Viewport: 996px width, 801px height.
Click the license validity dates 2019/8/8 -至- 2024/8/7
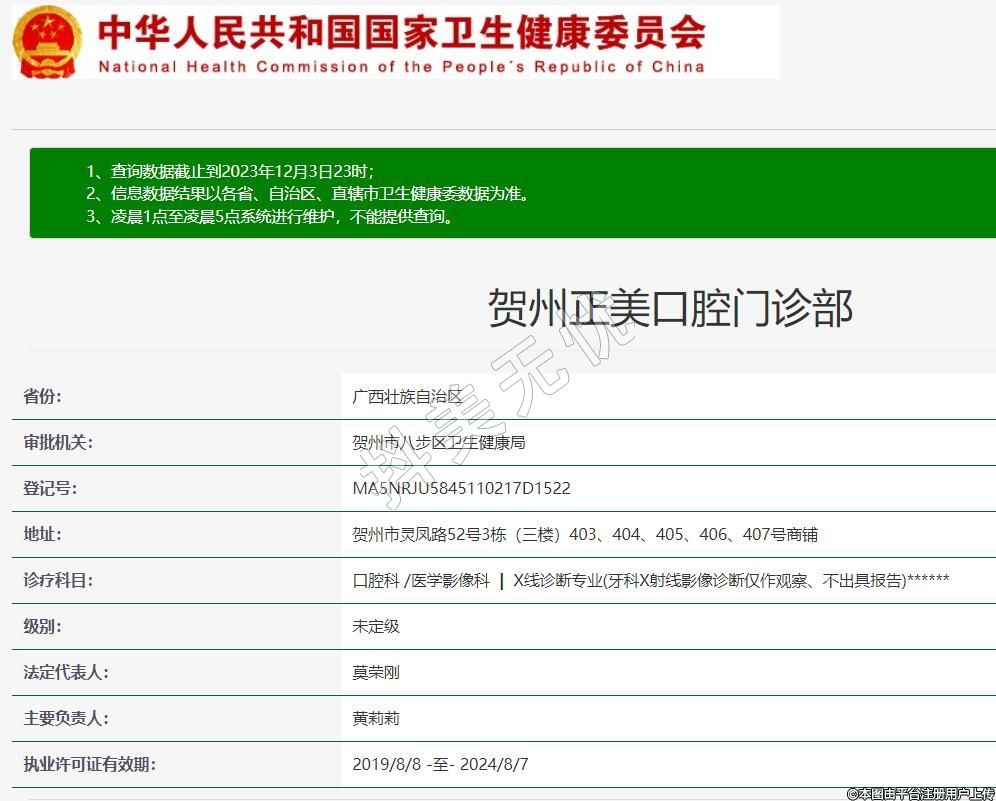(x=440, y=764)
